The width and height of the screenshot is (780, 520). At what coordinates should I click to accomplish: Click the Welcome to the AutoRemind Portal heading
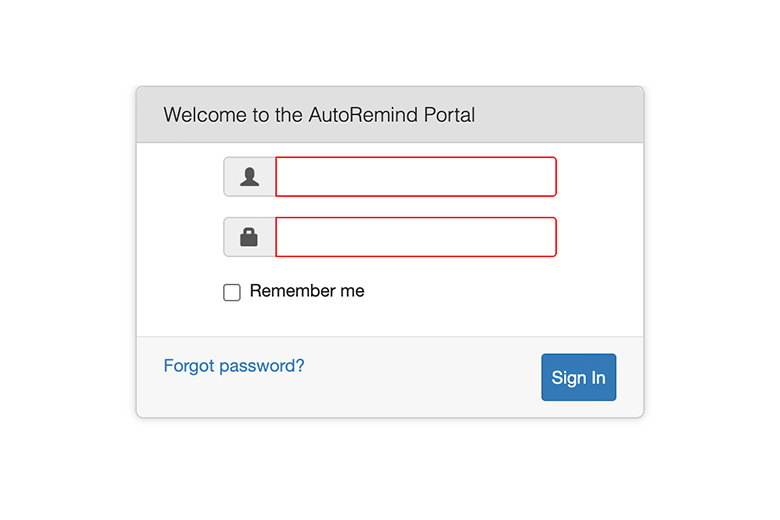tap(319, 115)
